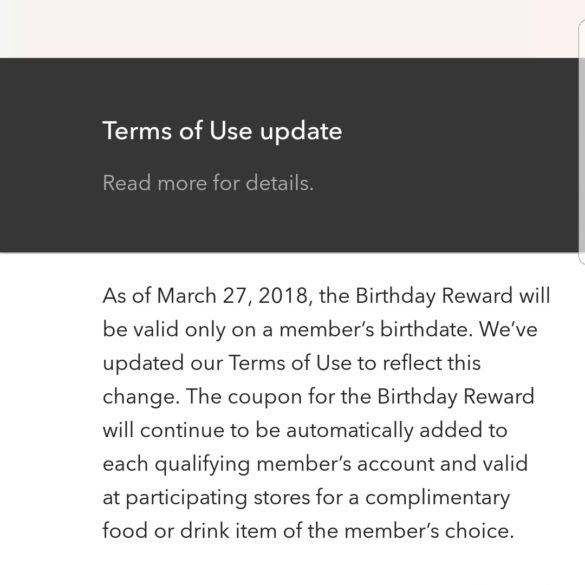Image resolution: width=585 pixels, height=585 pixels.
Task: Select the dark Terms of Use banner card
Action: pos(289,155)
